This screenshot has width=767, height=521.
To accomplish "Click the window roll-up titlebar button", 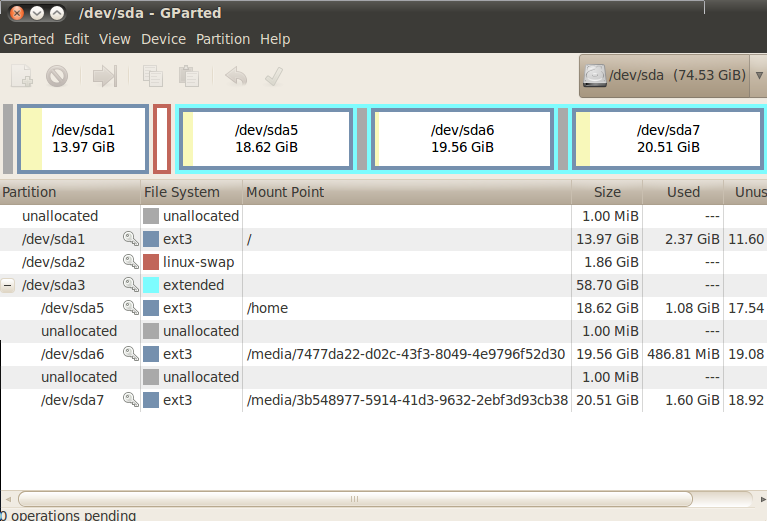I will [x=57, y=13].
